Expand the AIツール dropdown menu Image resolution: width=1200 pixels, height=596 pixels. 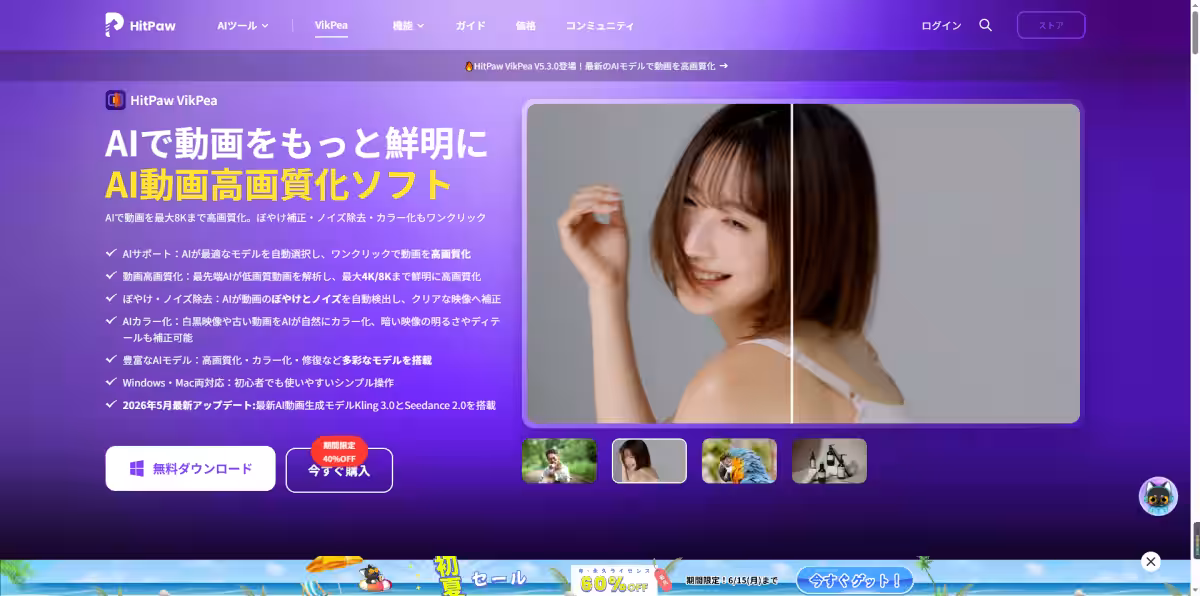[243, 25]
